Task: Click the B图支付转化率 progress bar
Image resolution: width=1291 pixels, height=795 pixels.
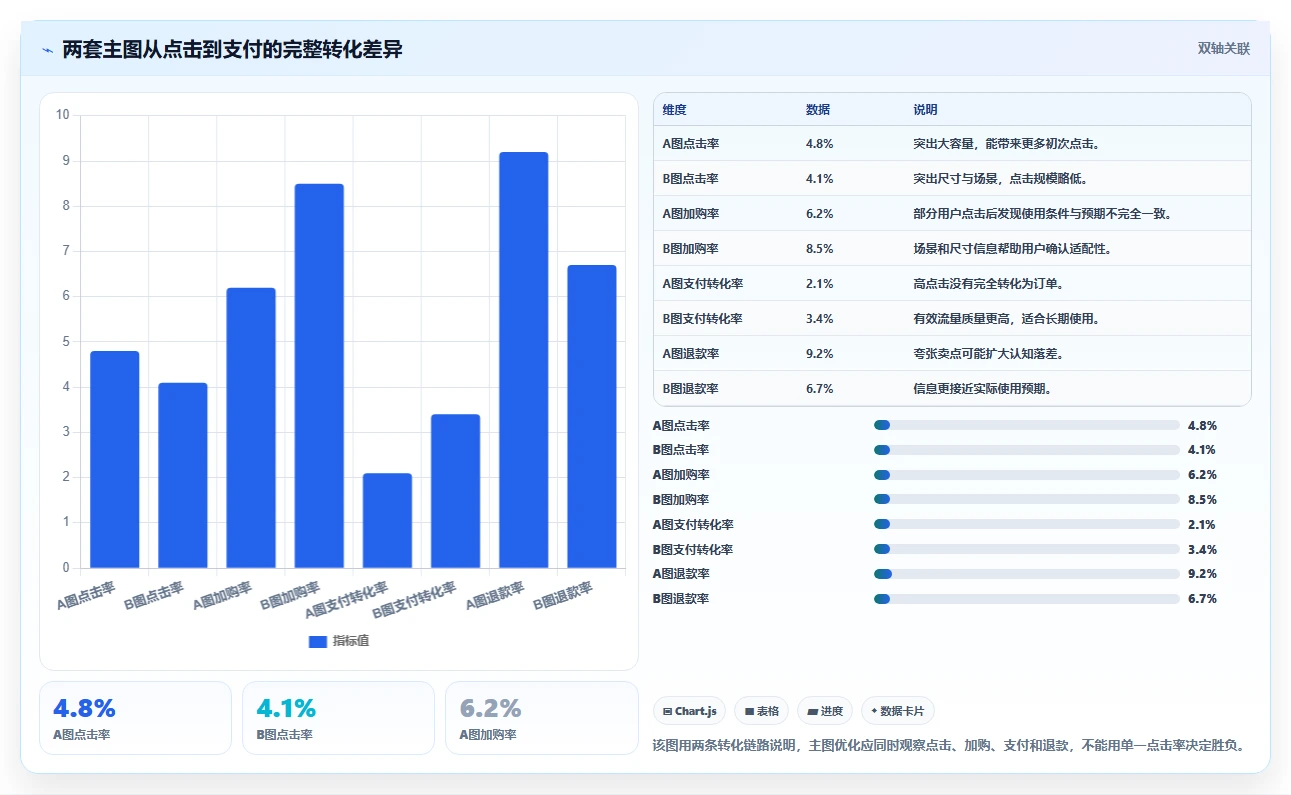Action: (1027, 549)
